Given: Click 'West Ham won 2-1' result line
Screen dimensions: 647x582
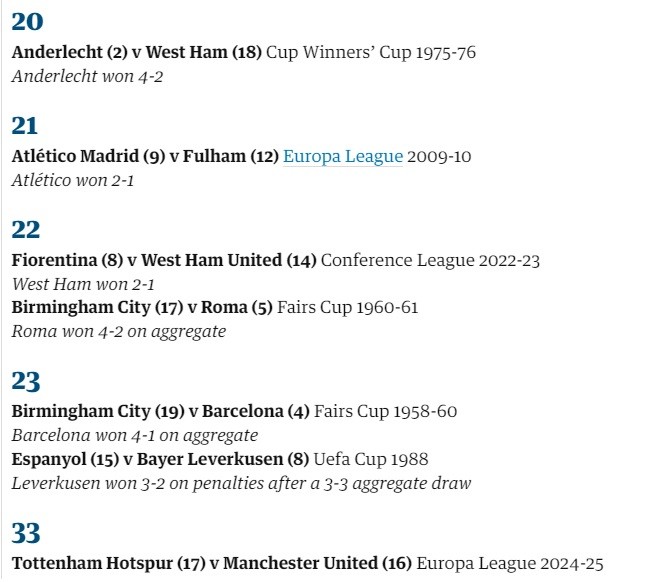Looking at the screenshot, I should (83, 285).
